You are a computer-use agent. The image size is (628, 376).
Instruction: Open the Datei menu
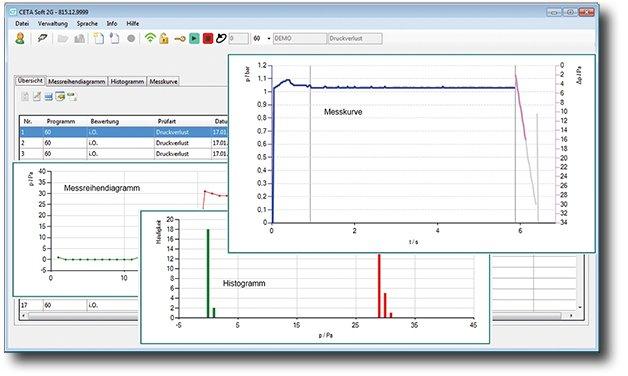point(22,24)
